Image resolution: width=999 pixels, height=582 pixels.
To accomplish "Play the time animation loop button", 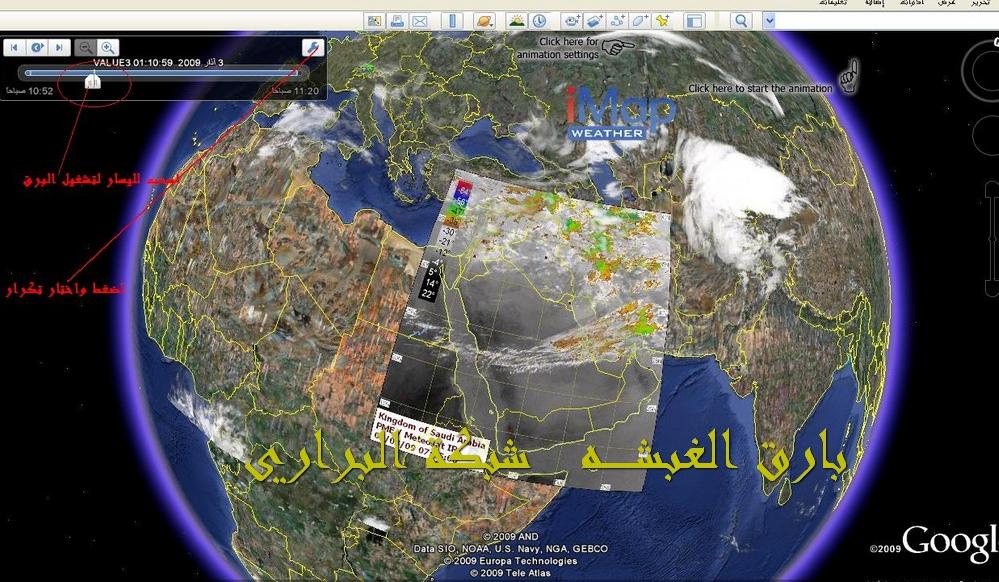I will 36,47.
